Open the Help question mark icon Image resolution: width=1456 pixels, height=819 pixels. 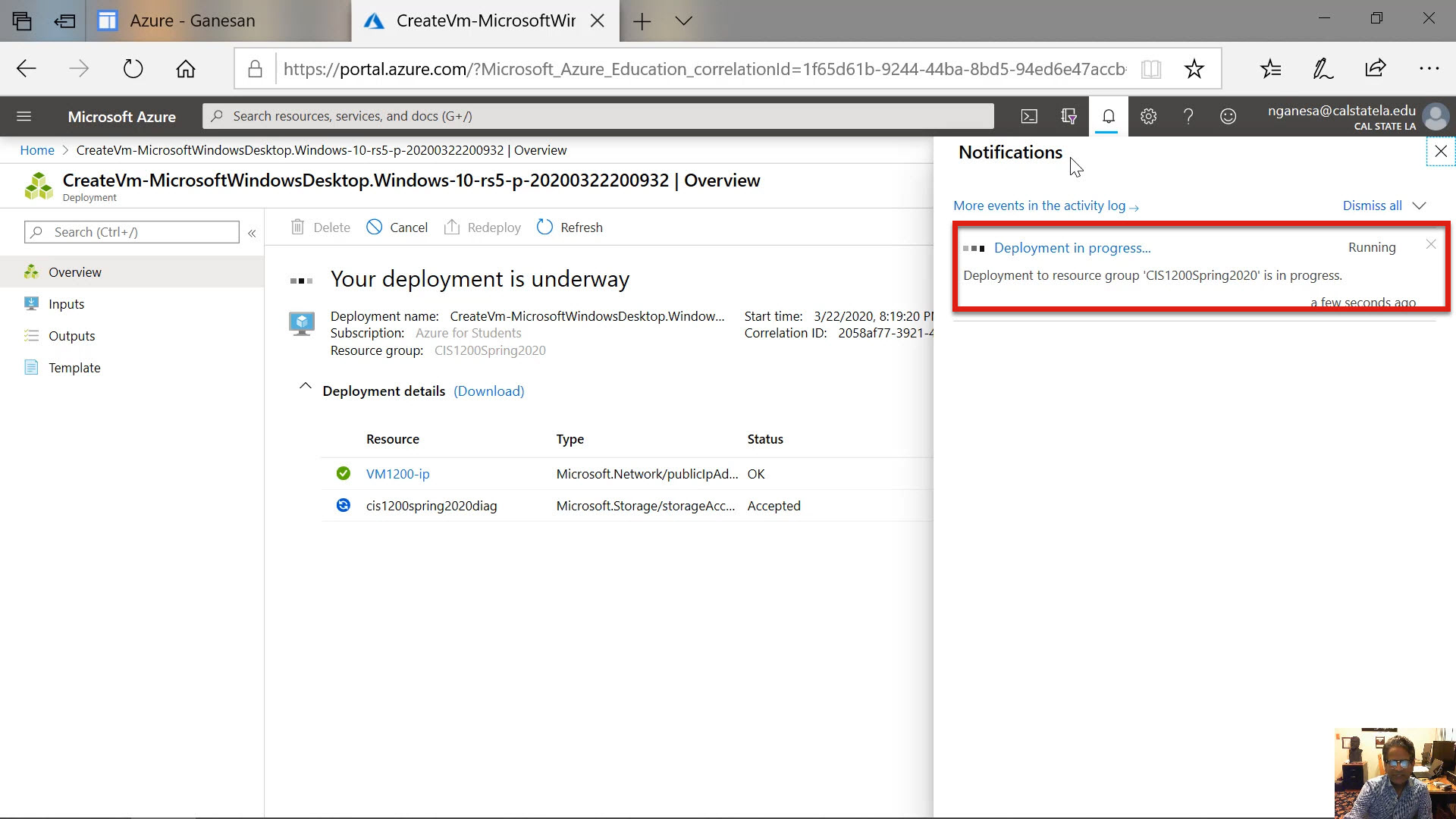pyautogui.click(x=1188, y=116)
